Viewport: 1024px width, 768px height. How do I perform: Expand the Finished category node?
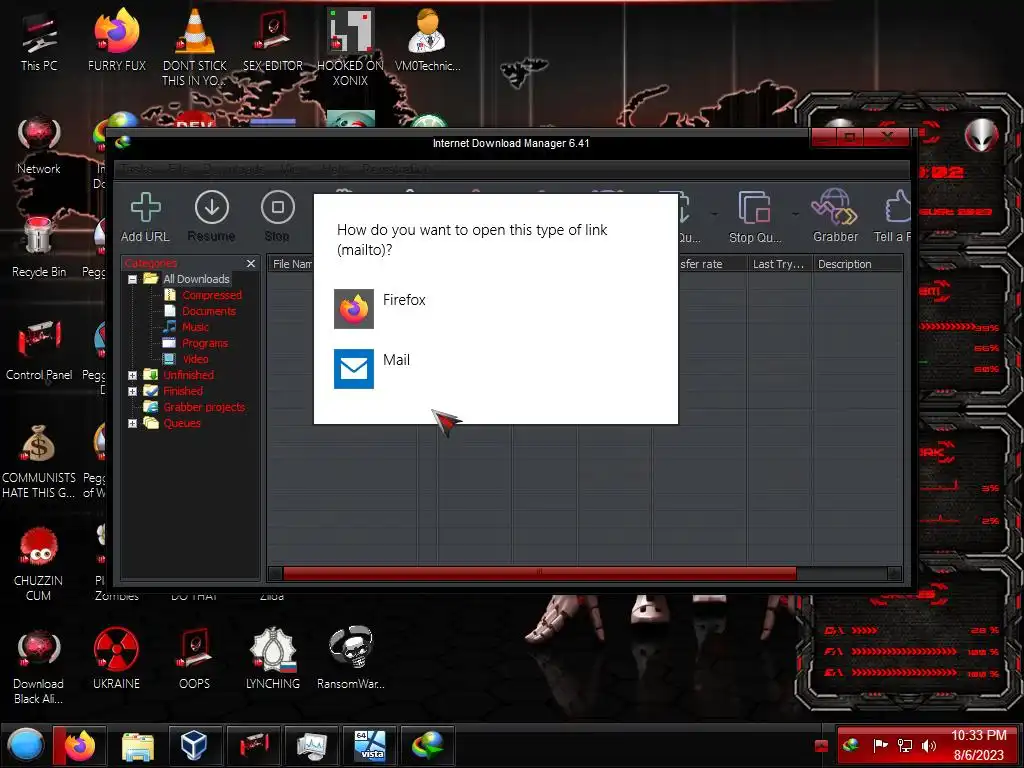[x=132, y=391]
